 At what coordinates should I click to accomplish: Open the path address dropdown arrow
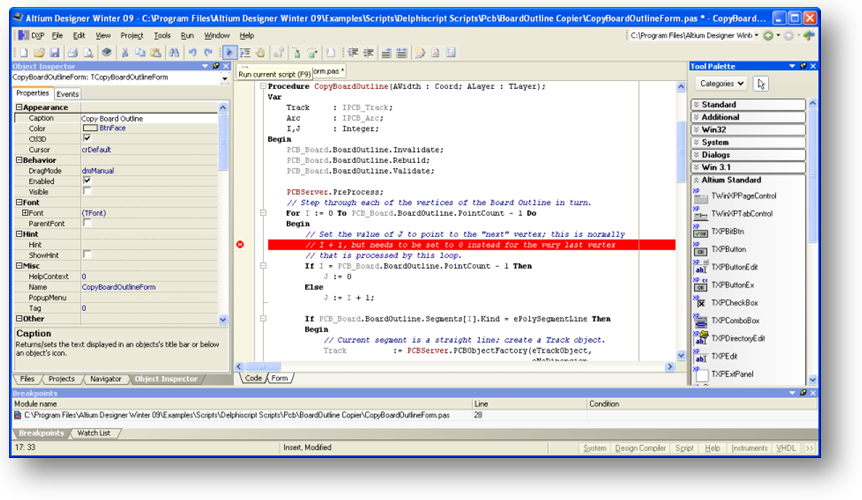coord(756,35)
